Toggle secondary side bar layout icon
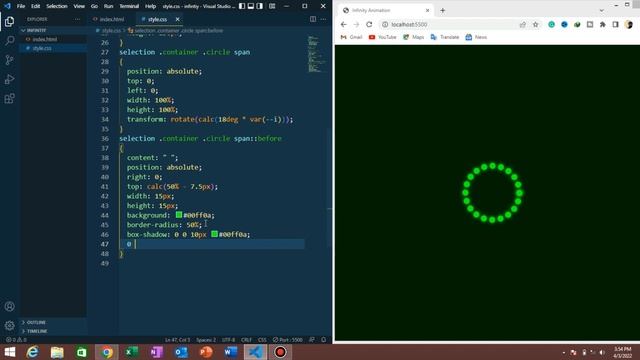Viewport: 640px width, 360px height. [x=260, y=6]
